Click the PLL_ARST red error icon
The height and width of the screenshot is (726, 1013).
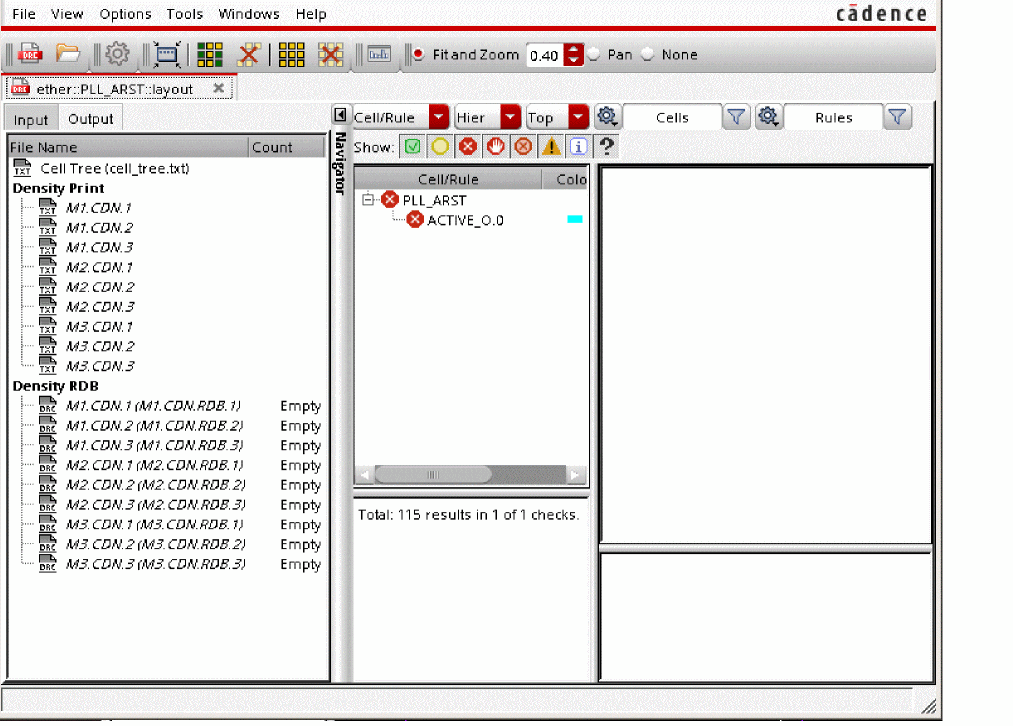click(390, 200)
